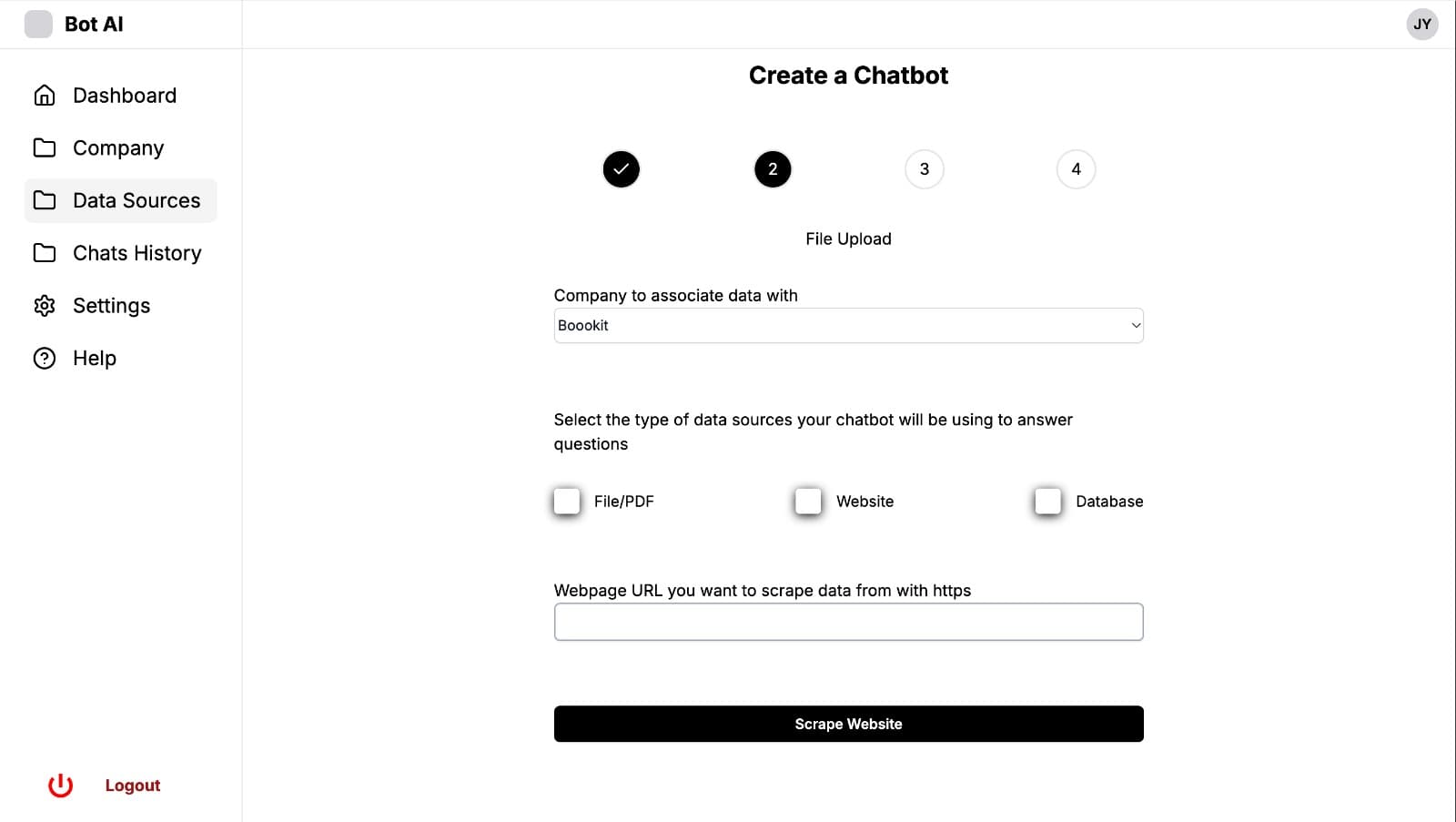Click the Data Sources folder icon
This screenshot has height=822, width=1456.
point(45,200)
